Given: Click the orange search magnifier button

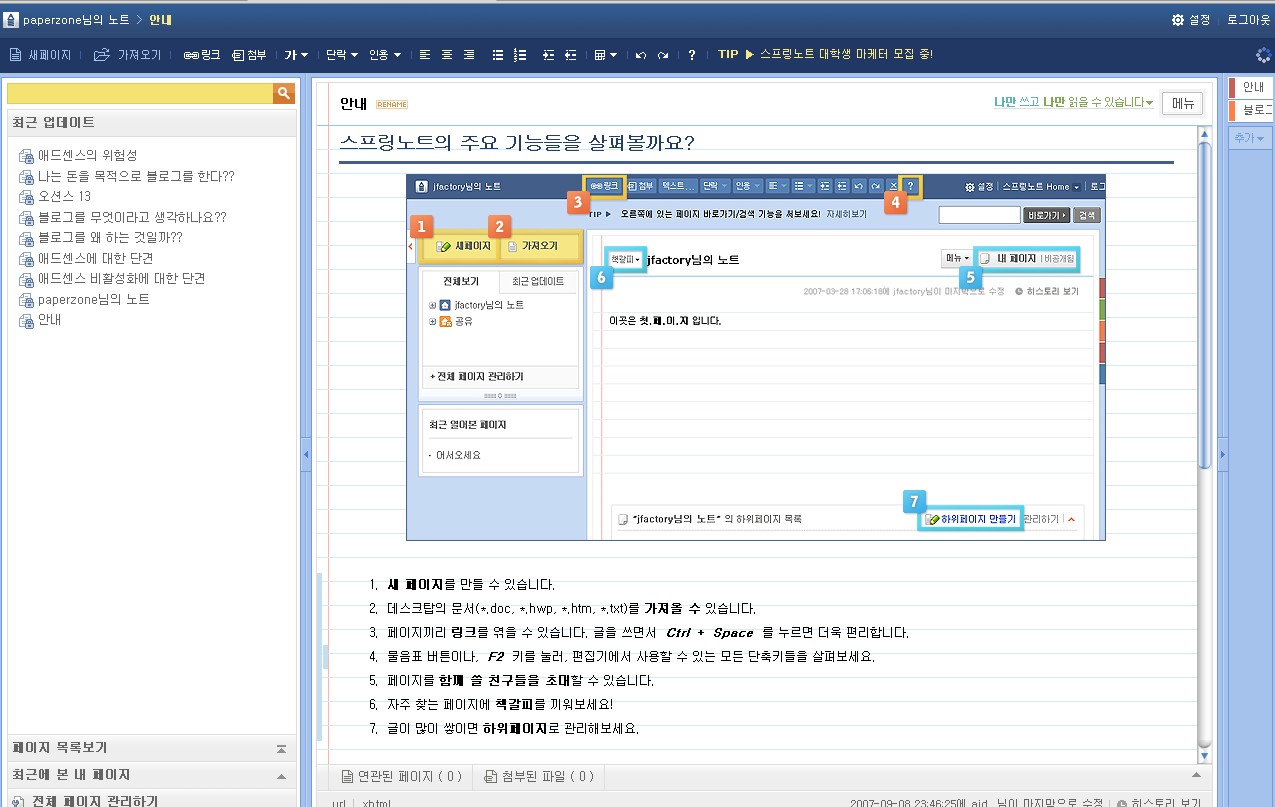Looking at the screenshot, I should click(285, 93).
